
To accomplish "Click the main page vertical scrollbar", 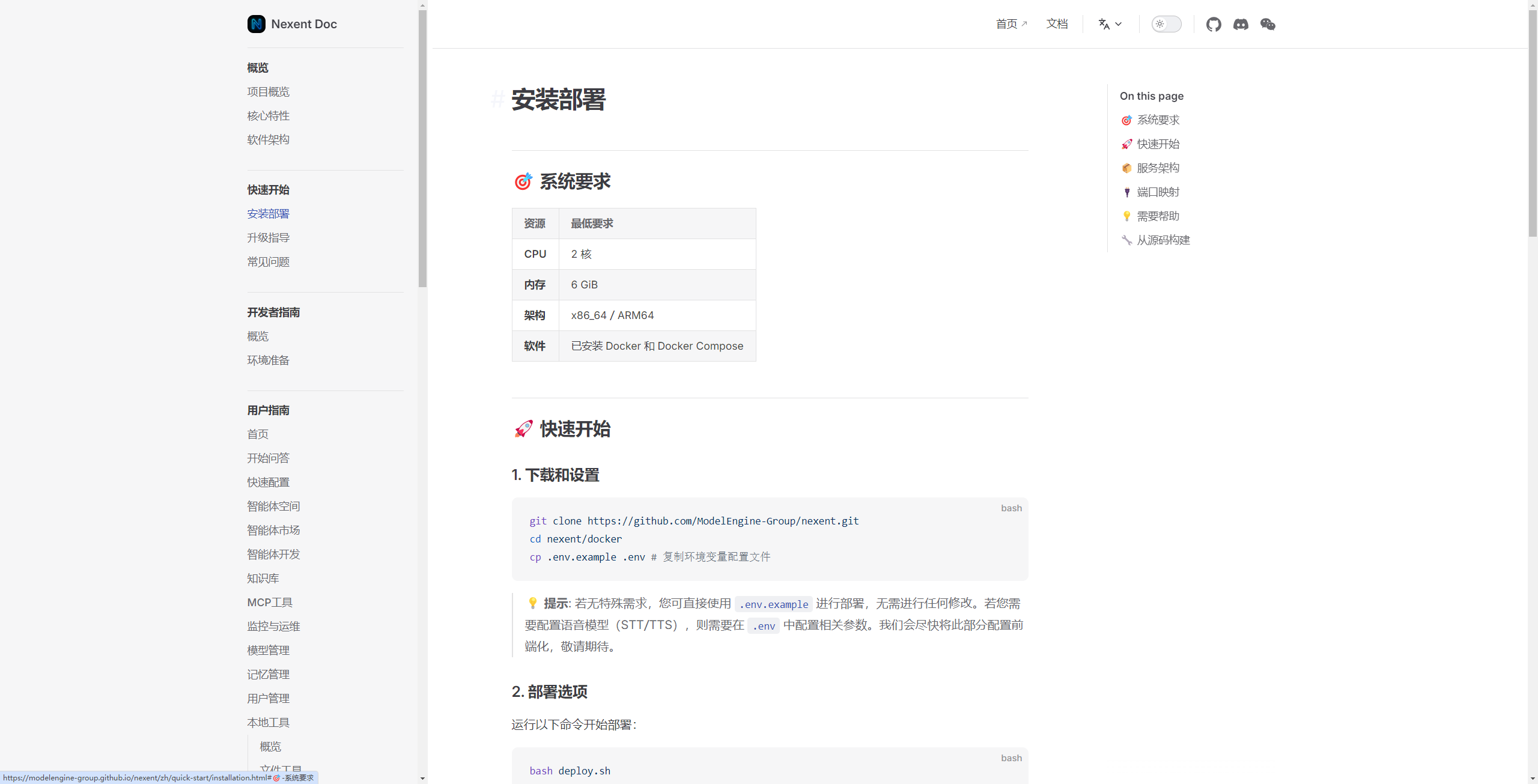I will pos(1533,120).
